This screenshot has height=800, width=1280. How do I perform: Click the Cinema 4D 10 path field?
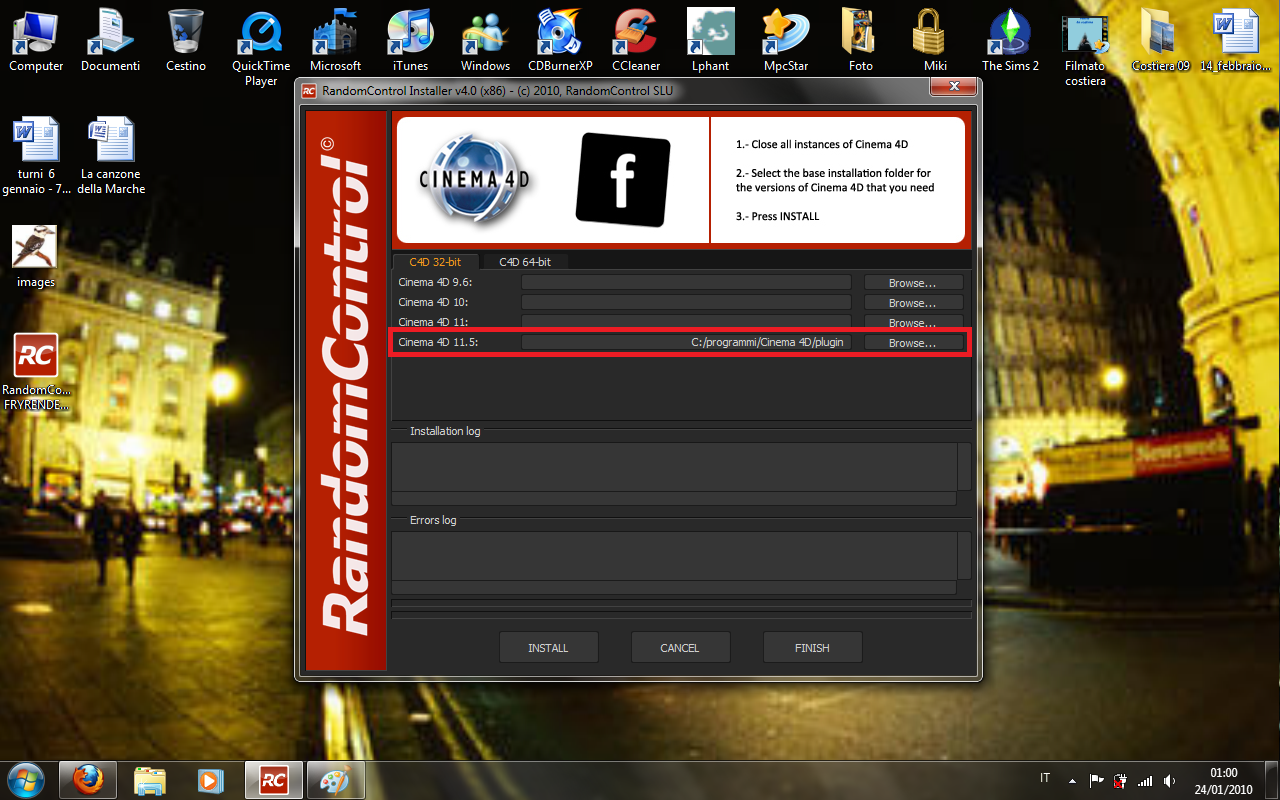686,302
